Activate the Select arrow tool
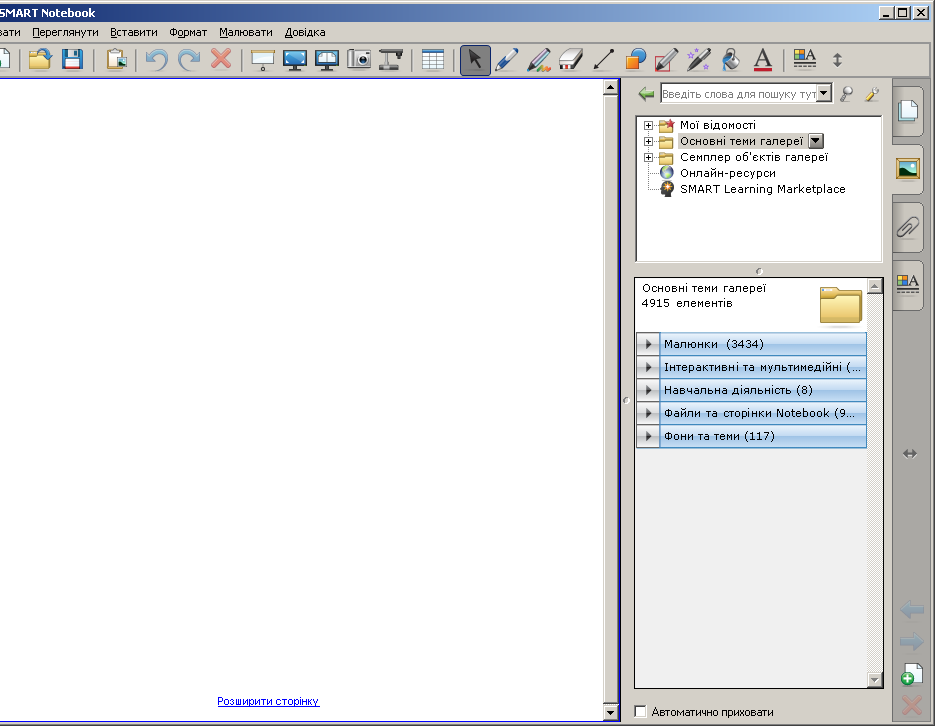This screenshot has width=935, height=726. click(475, 60)
